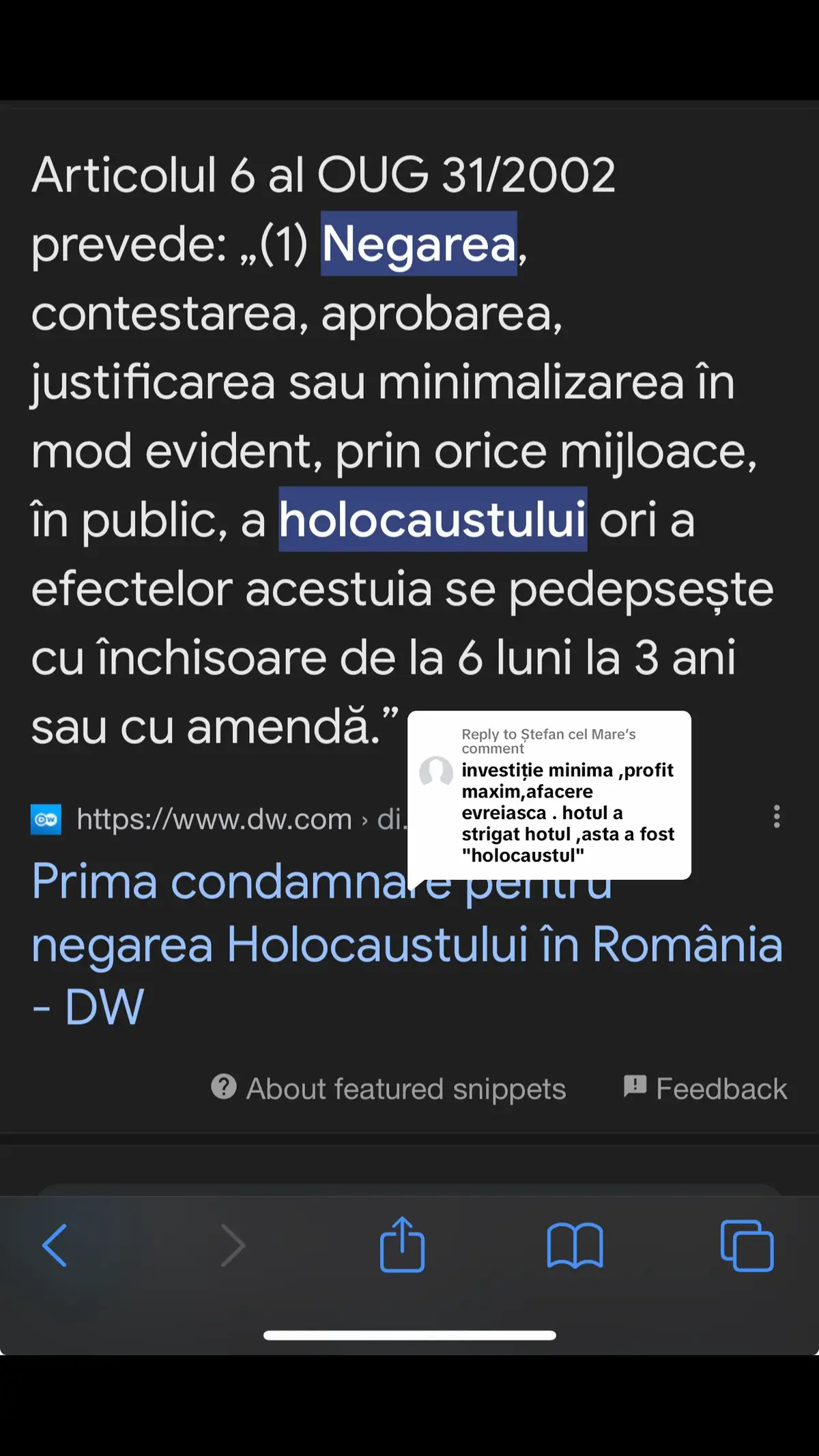Tap the iOS home indicator bar
Image resolution: width=819 pixels, height=1456 pixels.
tap(409, 1335)
